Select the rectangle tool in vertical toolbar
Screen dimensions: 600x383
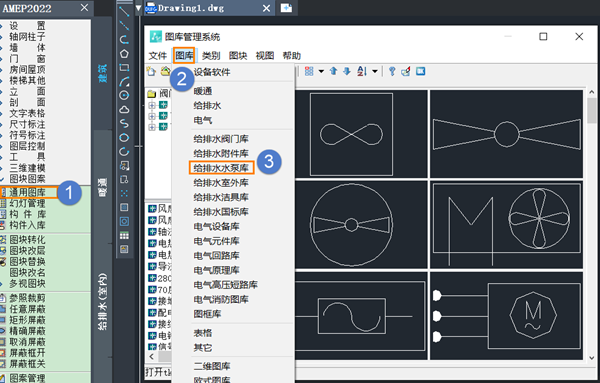[124, 68]
